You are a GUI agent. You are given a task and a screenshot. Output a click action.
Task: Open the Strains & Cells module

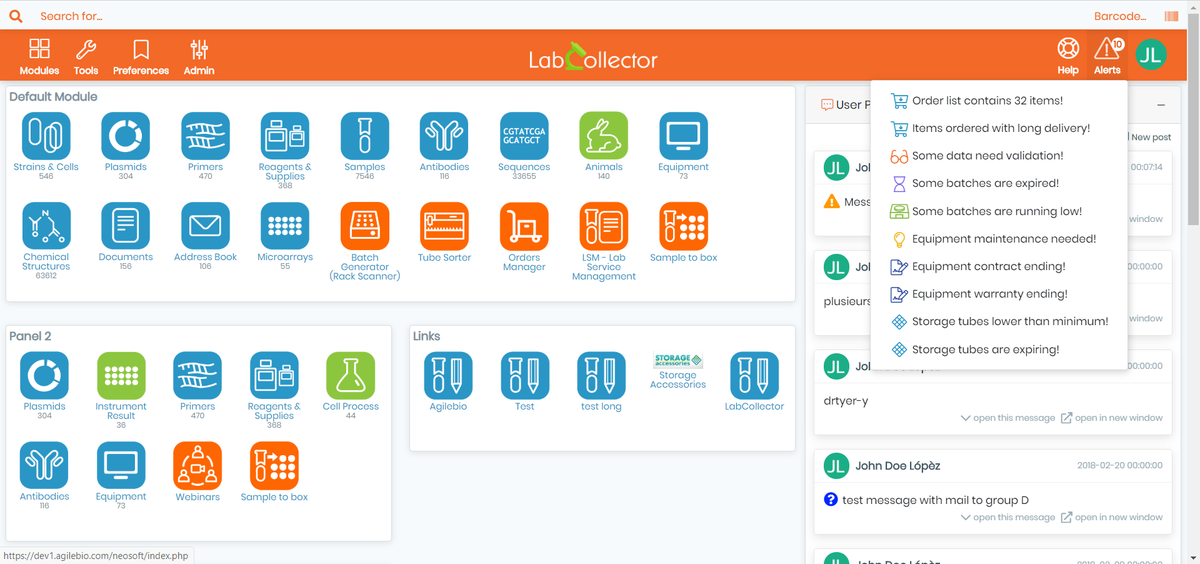click(46, 136)
